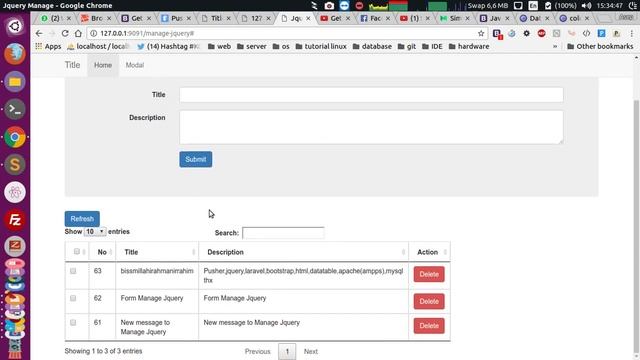640x360 pixels.
Task: Check the row 61 checkbox
Action: (x=73, y=323)
